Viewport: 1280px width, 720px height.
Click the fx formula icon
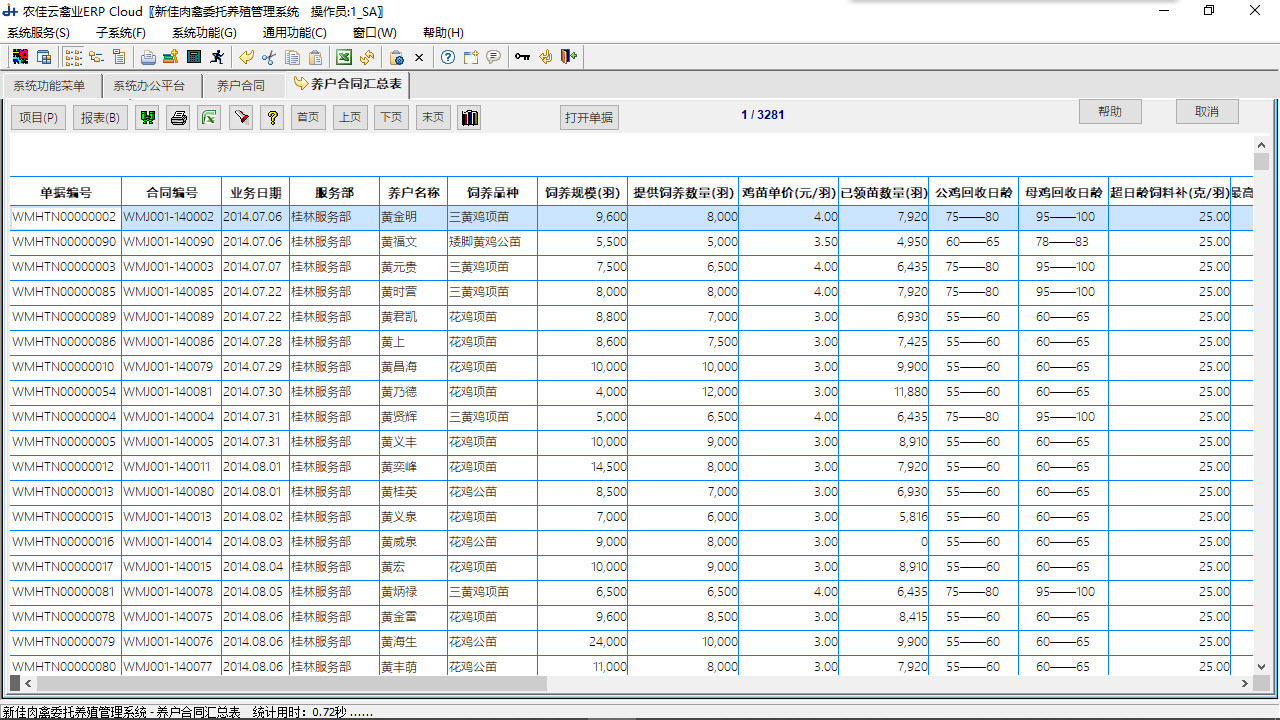[209, 117]
